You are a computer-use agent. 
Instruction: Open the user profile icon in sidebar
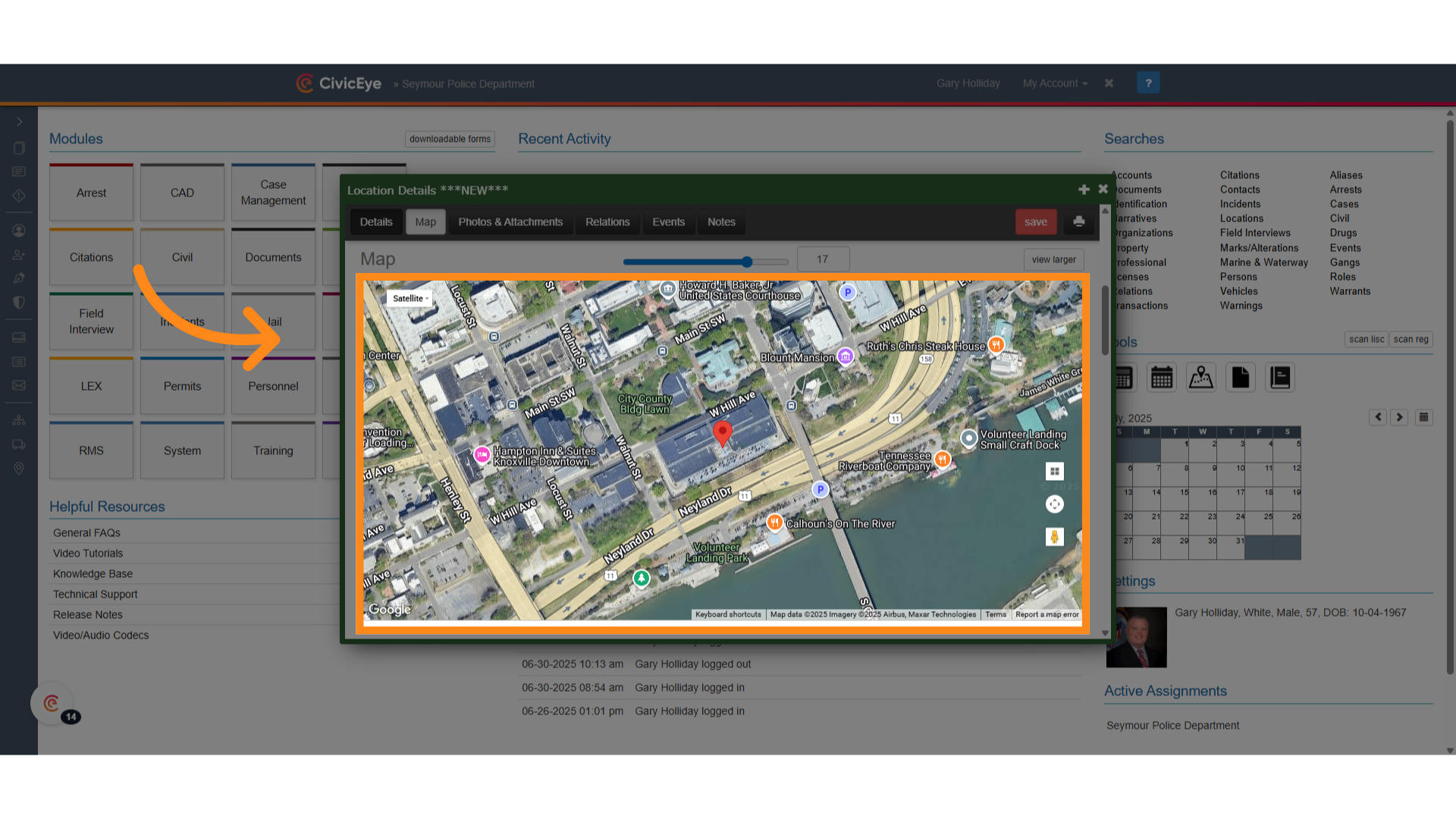(x=19, y=231)
